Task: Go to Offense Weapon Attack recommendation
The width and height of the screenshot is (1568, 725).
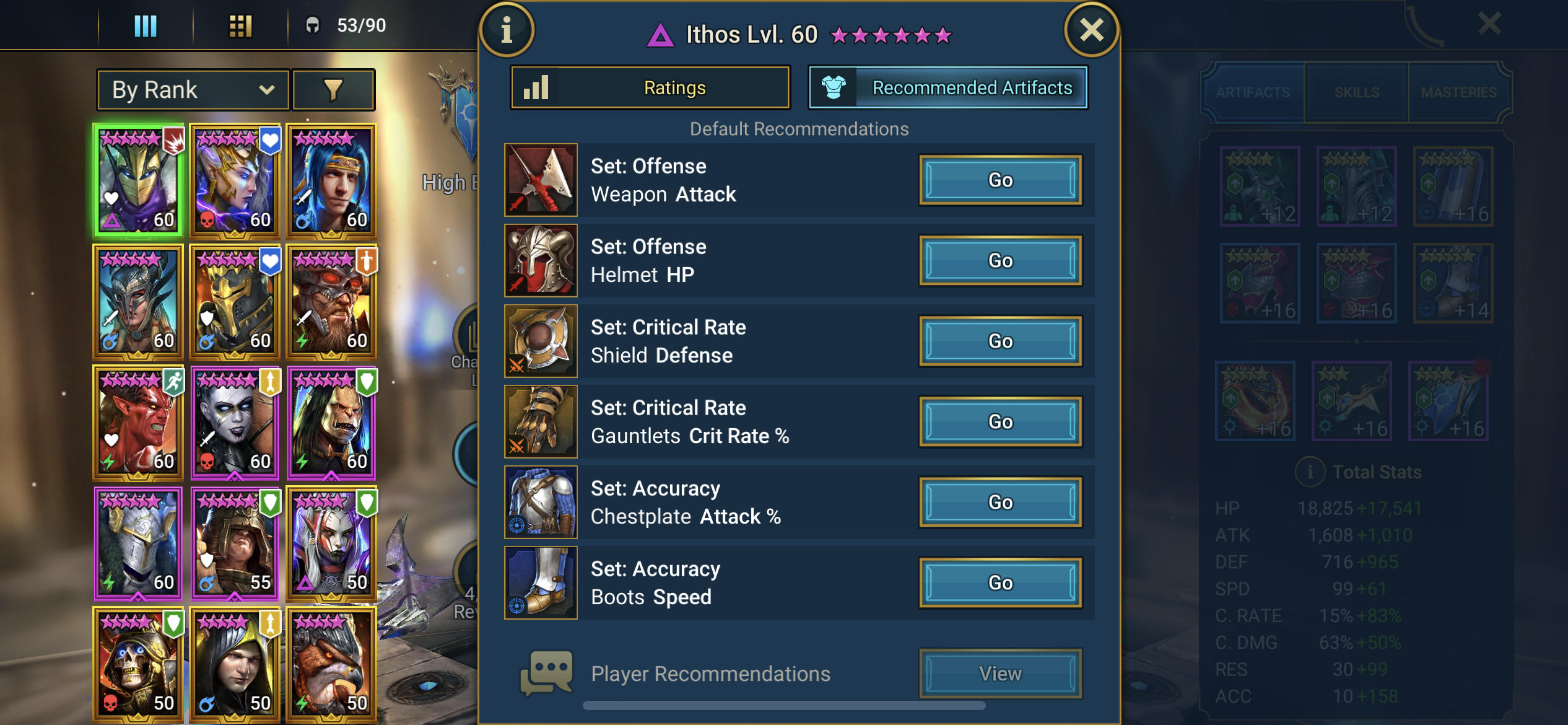Action: tap(1000, 180)
